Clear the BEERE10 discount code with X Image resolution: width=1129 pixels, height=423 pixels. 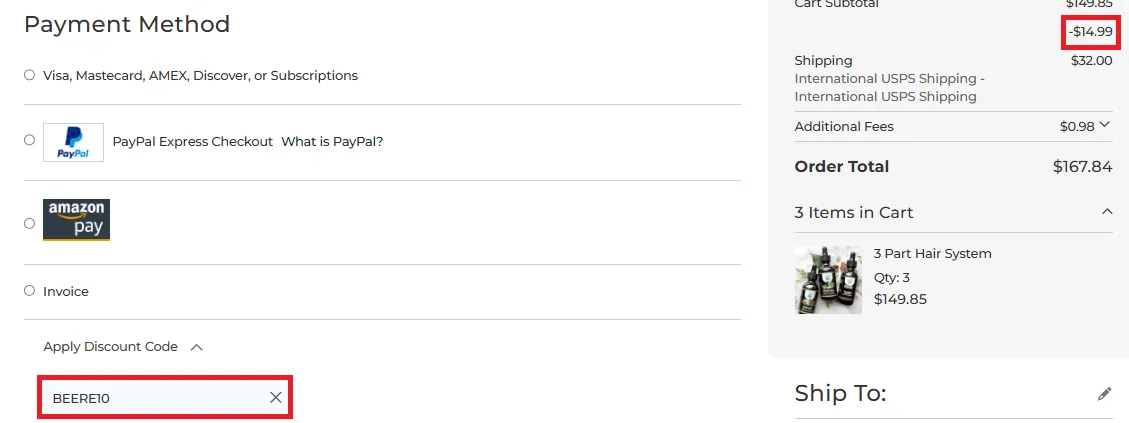(276, 397)
